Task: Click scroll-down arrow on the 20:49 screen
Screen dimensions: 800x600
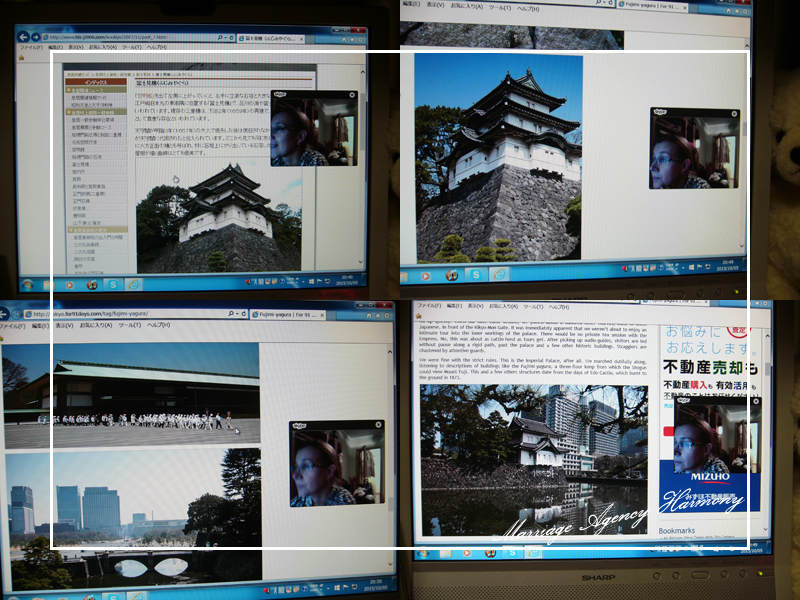Action: coord(742,246)
